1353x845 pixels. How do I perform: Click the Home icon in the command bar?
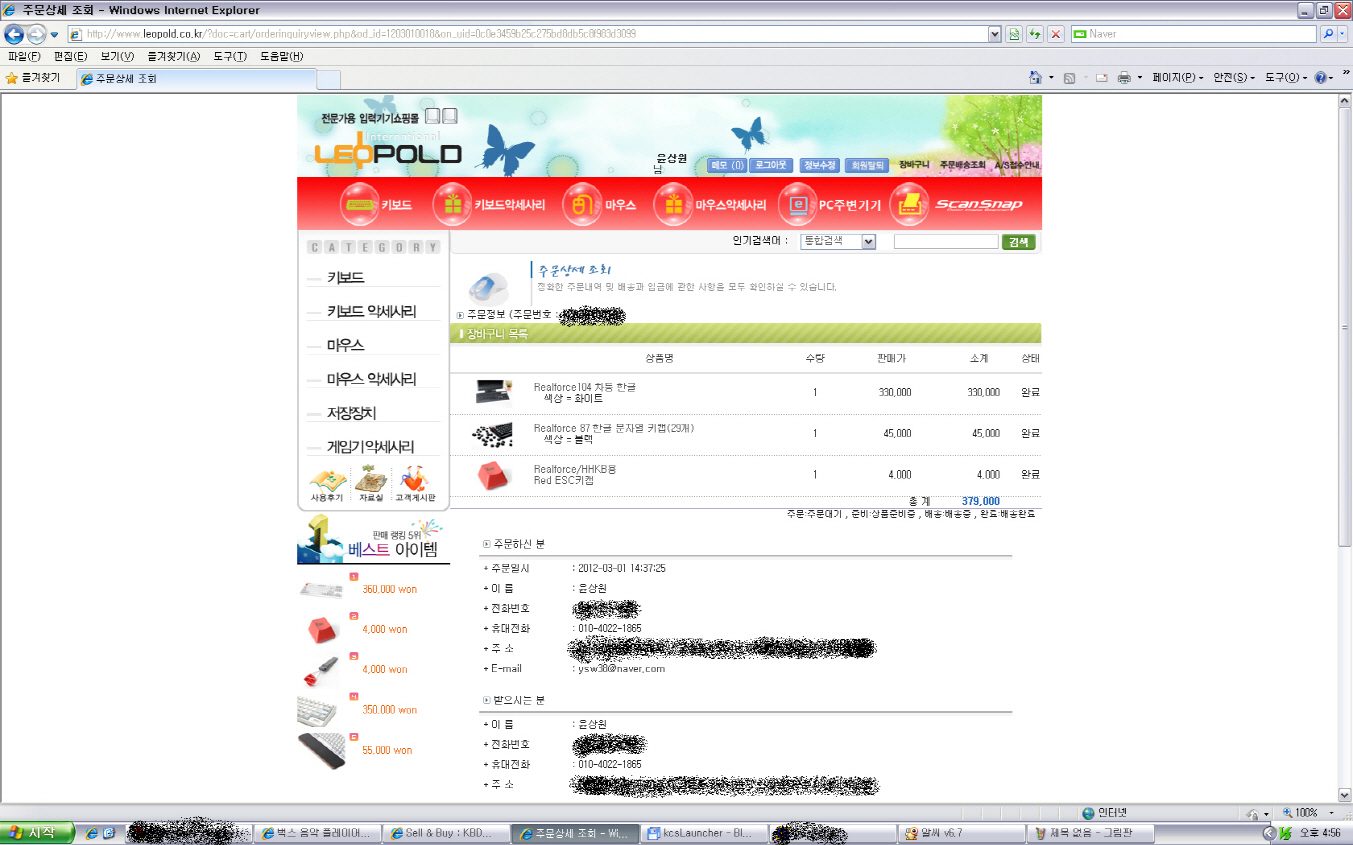point(1036,77)
